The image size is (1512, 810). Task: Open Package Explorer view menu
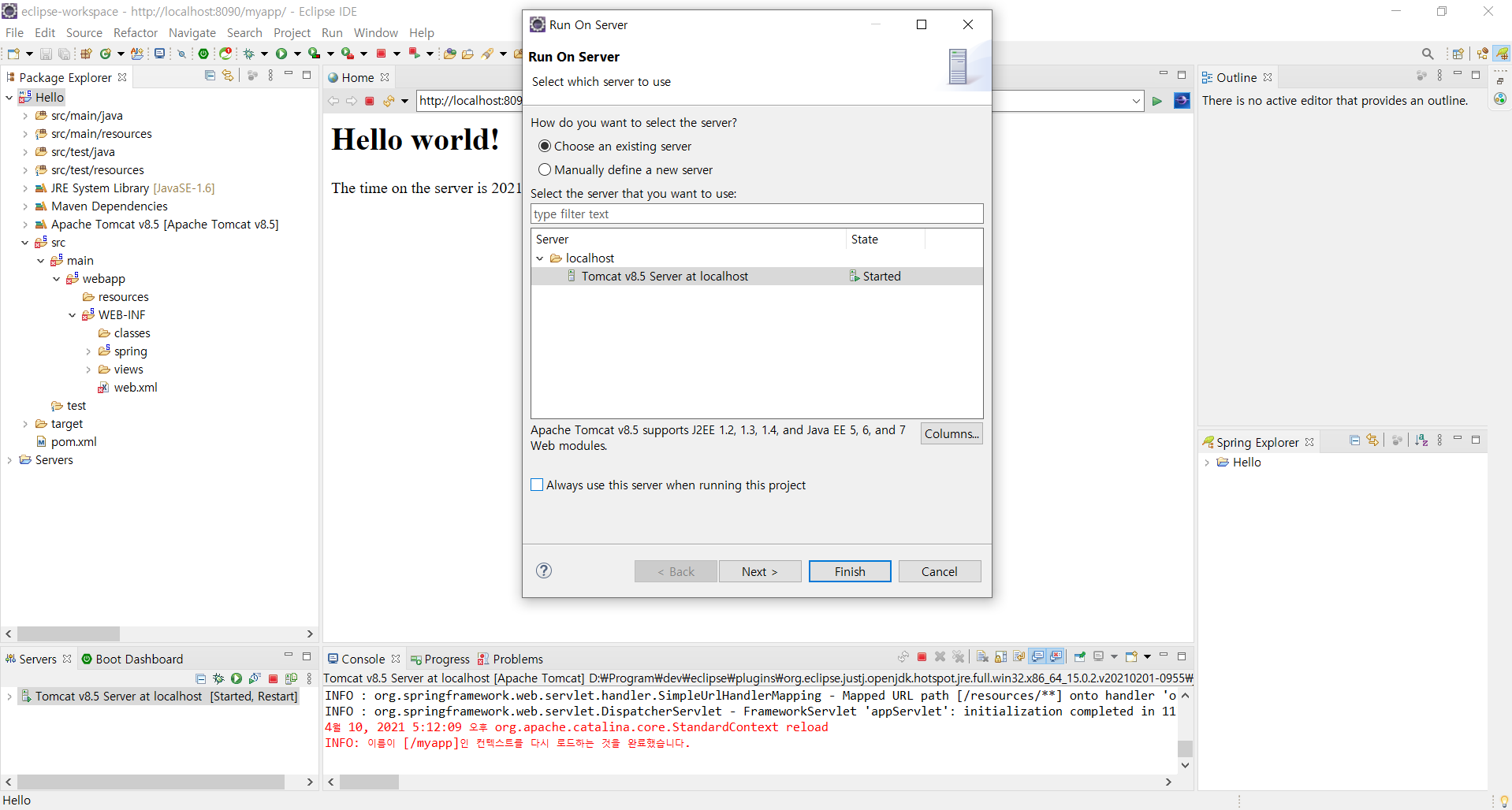click(270, 76)
